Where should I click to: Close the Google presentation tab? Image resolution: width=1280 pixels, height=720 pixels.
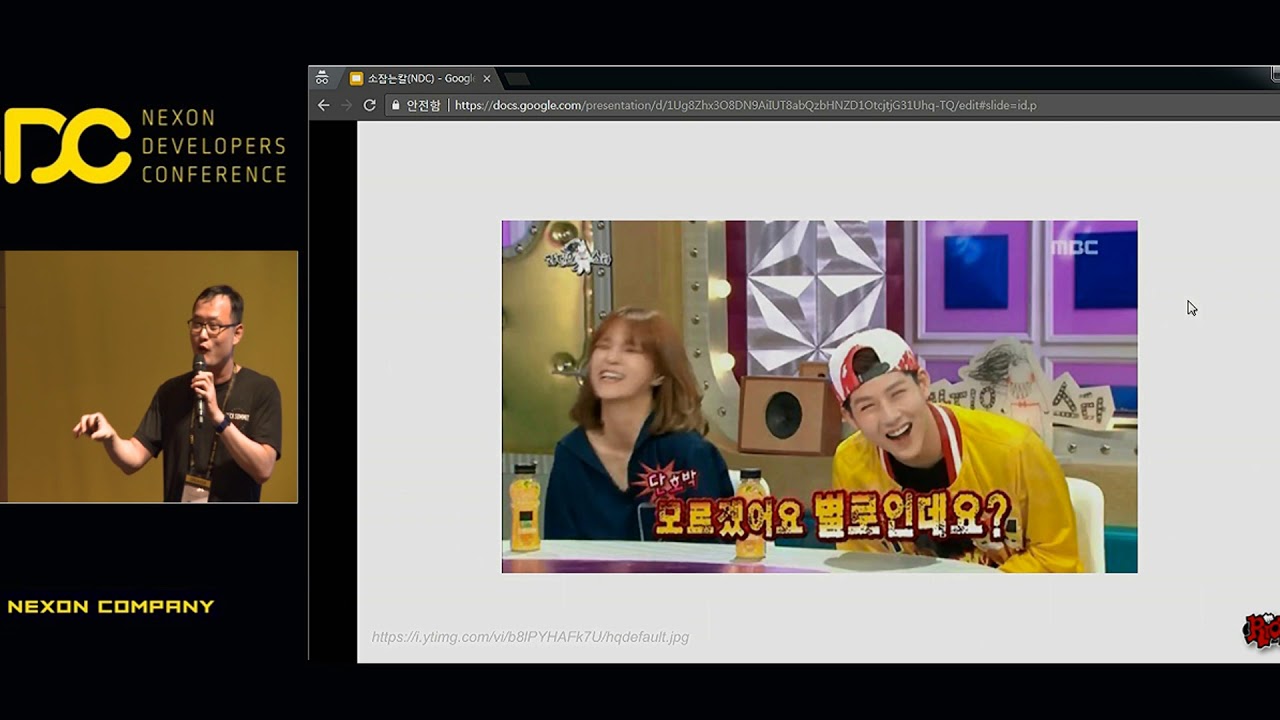(x=487, y=78)
